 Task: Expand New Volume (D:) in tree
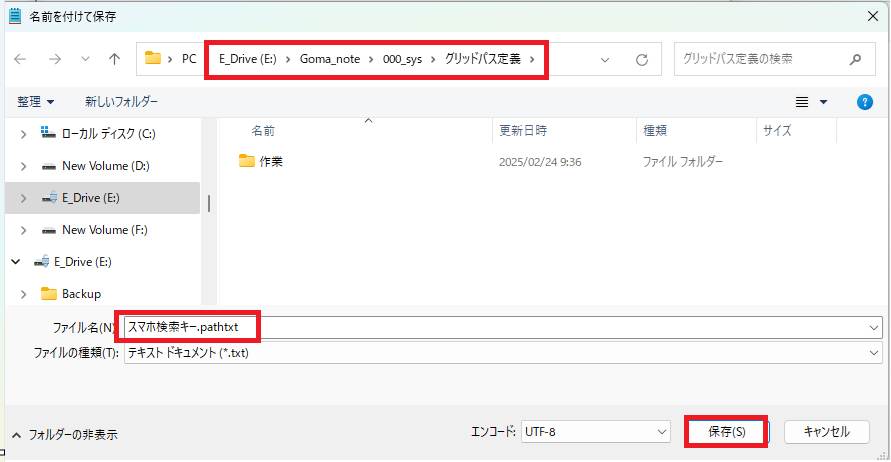tap(23, 166)
